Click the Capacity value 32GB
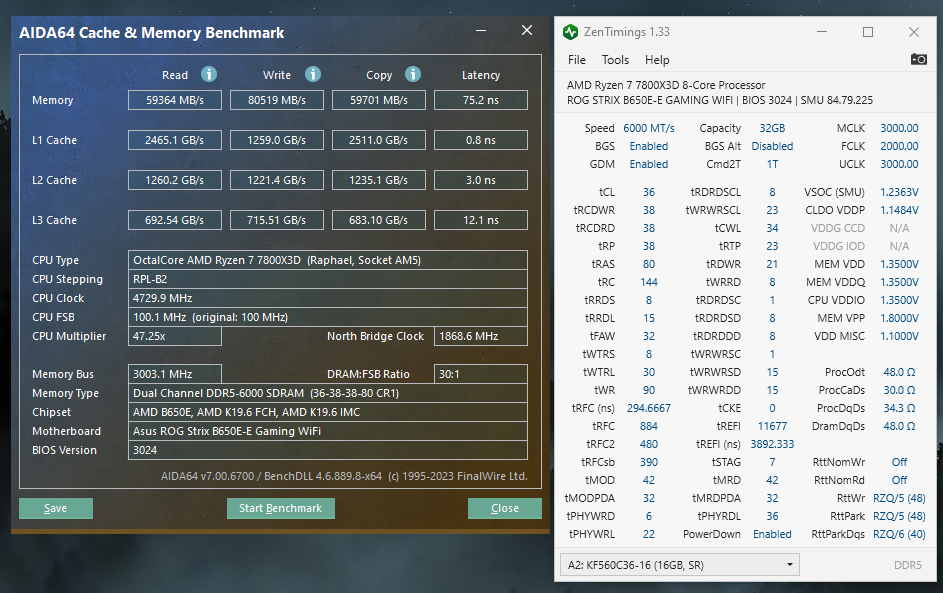Screen dimensions: 943x593 point(772,128)
